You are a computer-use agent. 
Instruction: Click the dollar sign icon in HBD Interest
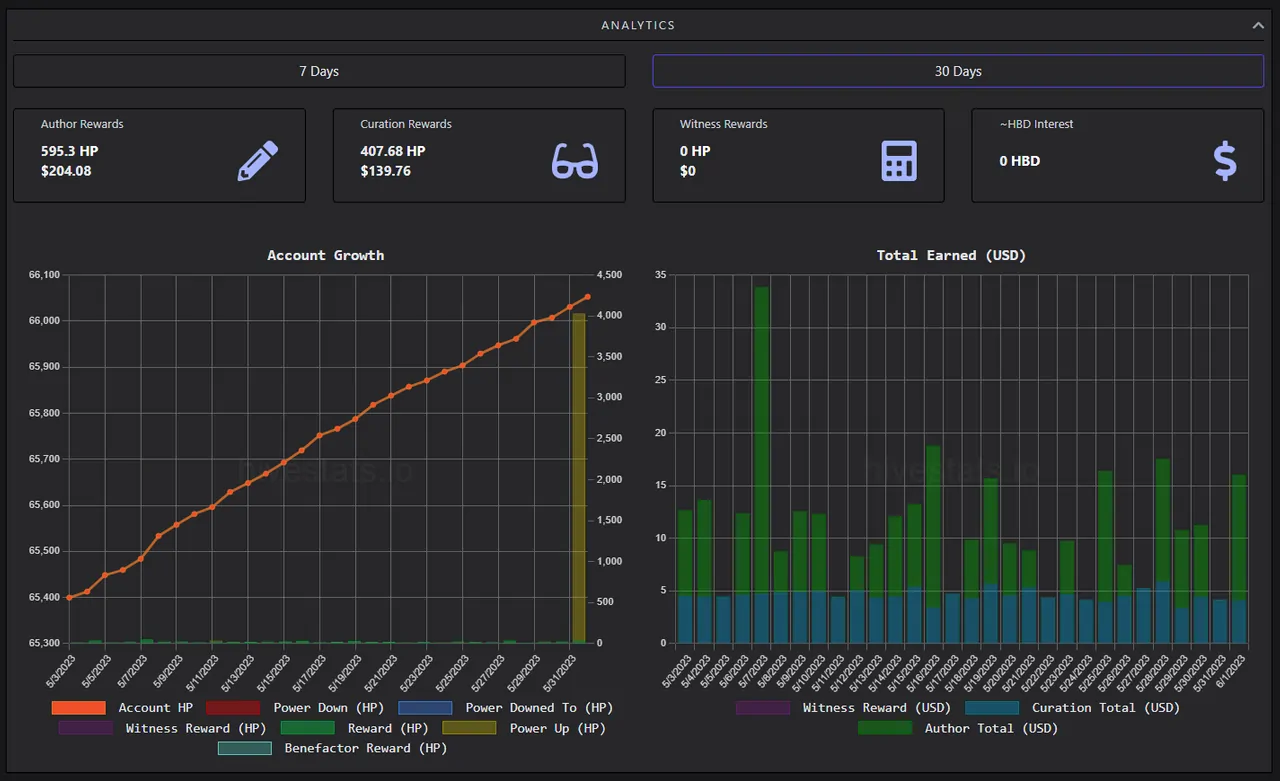tap(1225, 161)
